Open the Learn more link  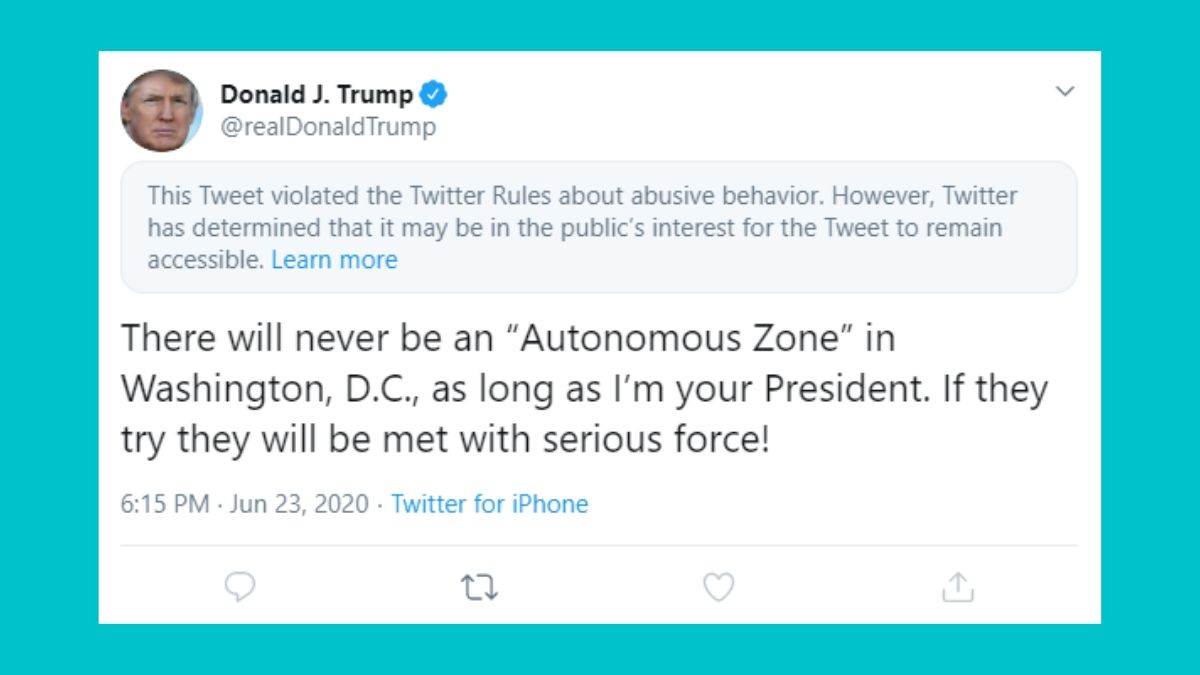[x=334, y=260]
